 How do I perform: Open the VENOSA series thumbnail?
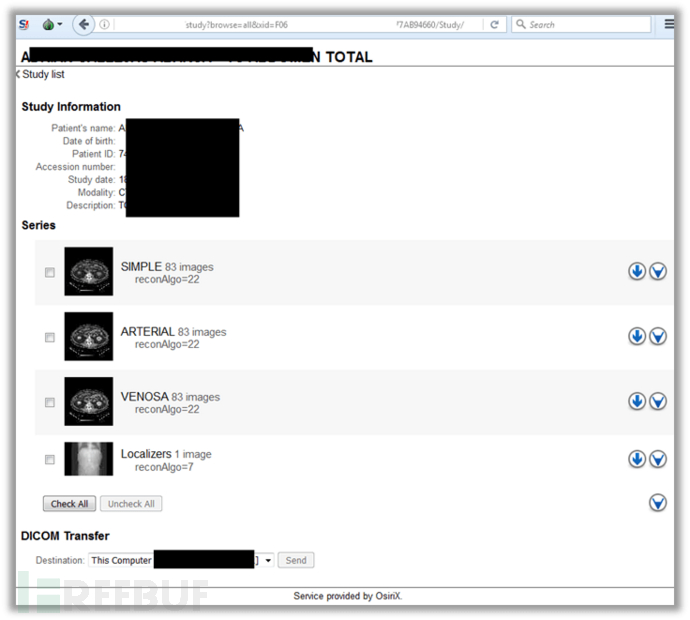pyautogui.click(x=88, y=401)
